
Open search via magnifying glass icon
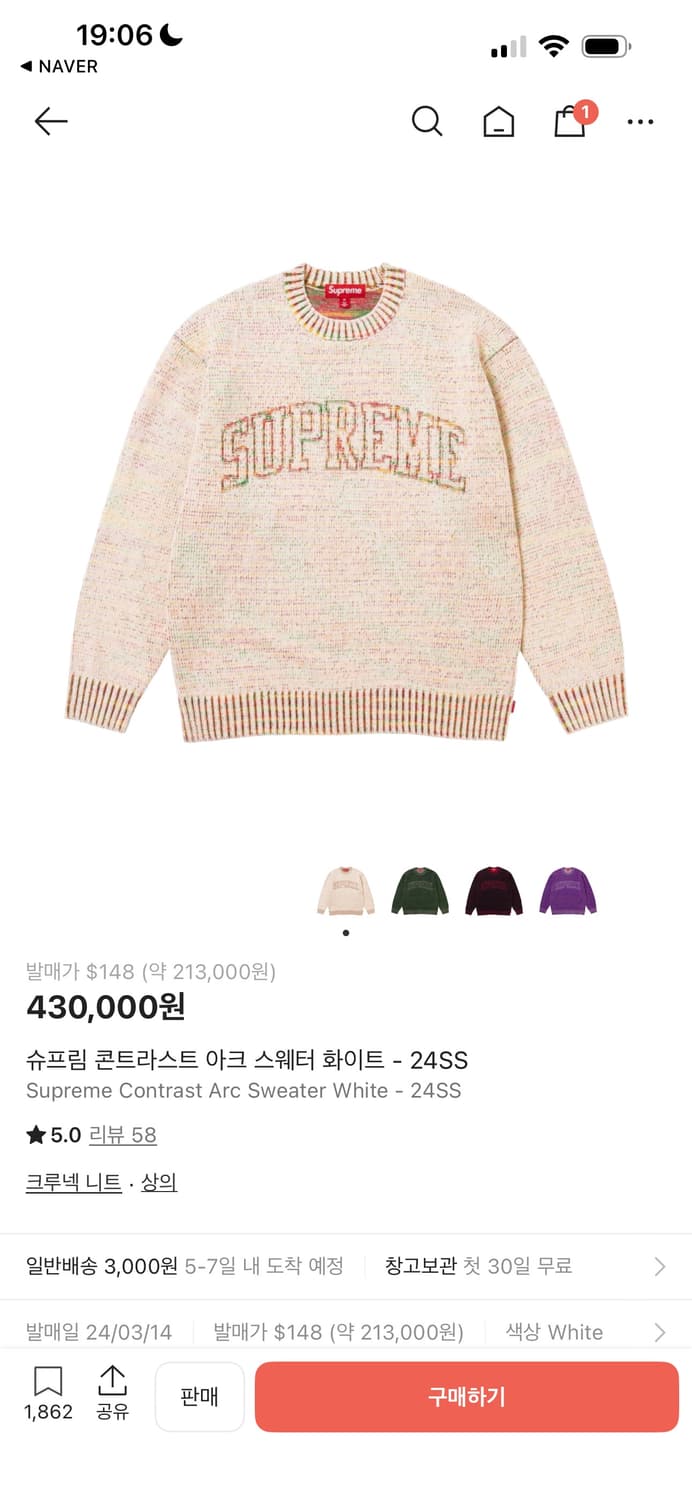coord(427,122)
